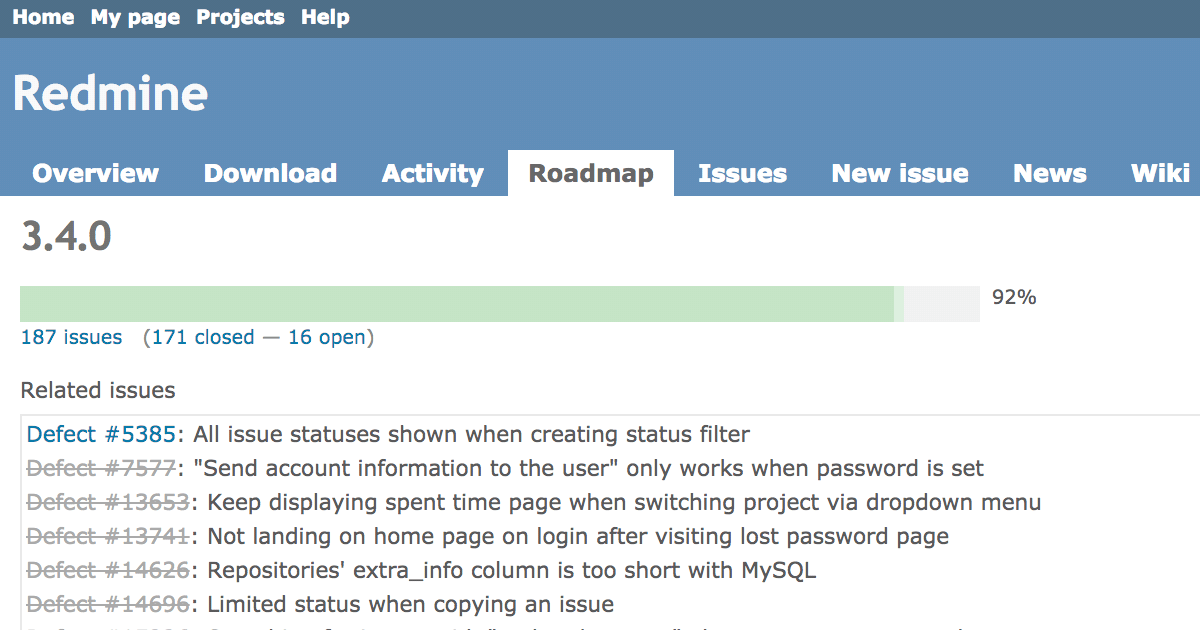Viewport: 1200px width, 630px height.
Task: Open Help in top navigation
Action: pyautogui.click(x=325, y=18)
